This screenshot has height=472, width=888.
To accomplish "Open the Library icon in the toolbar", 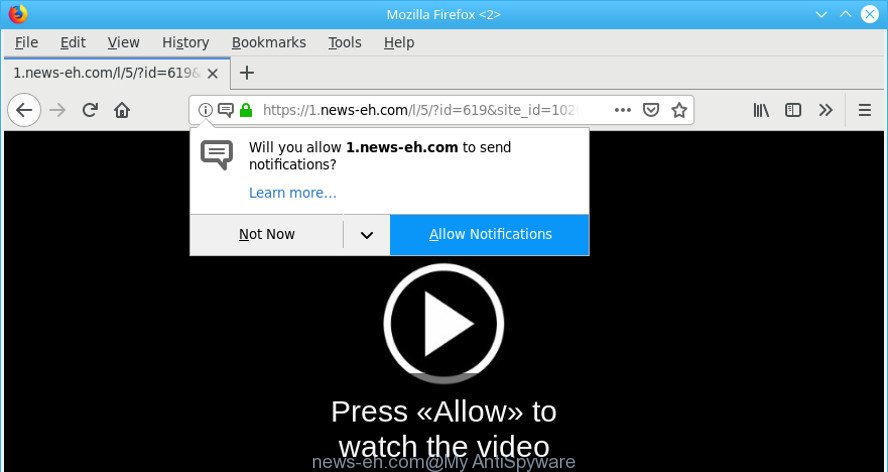I will [x=761, y=110].
